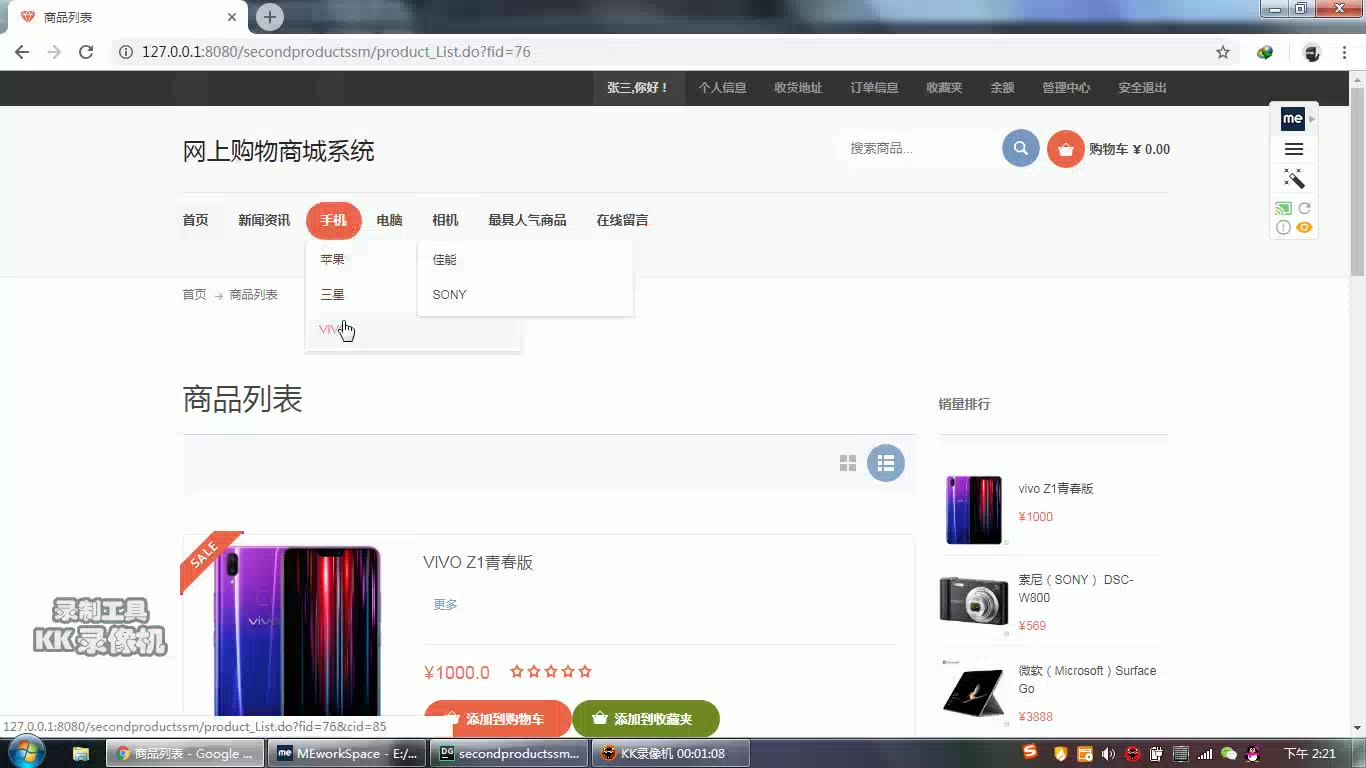Click the small refresh icon in floating panel

click(1304, 208)
